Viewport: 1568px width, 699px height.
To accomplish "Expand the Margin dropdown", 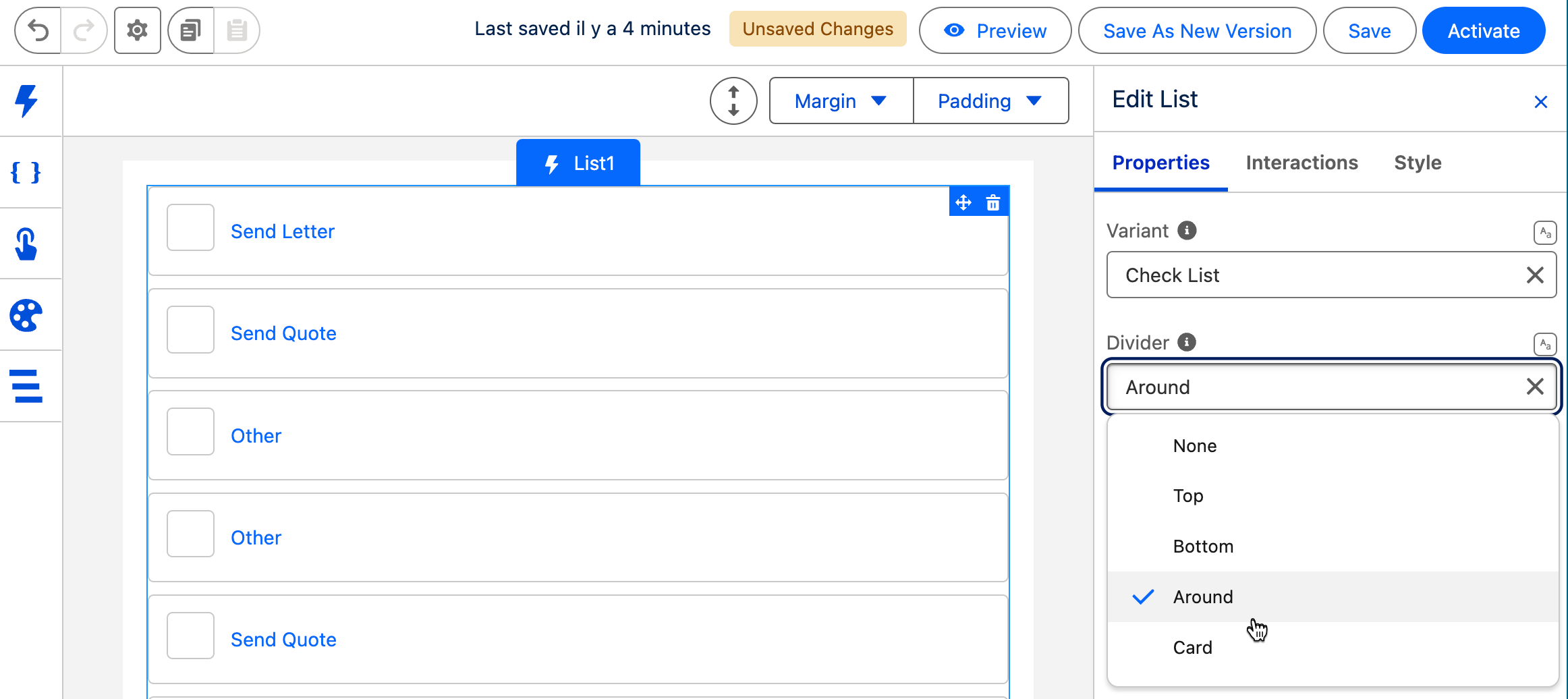I will coord(841,101).
